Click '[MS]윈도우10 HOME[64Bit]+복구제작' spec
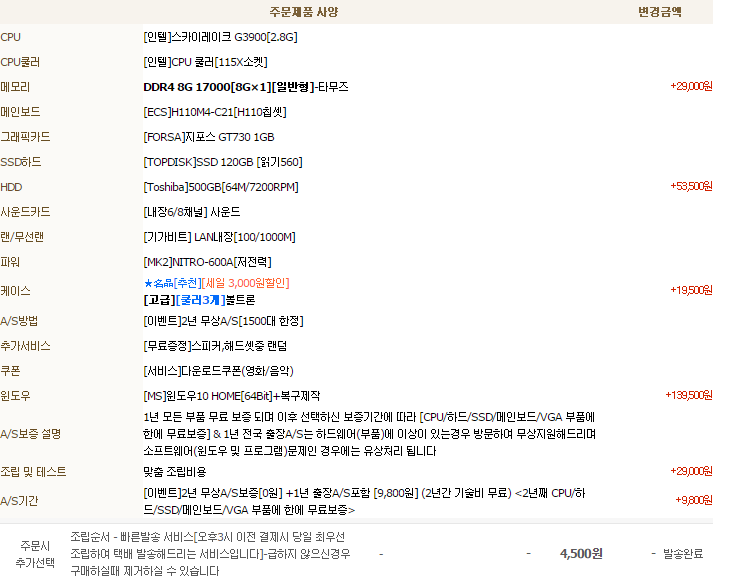Viewport: 729px width, 581px height. (232, 396)
